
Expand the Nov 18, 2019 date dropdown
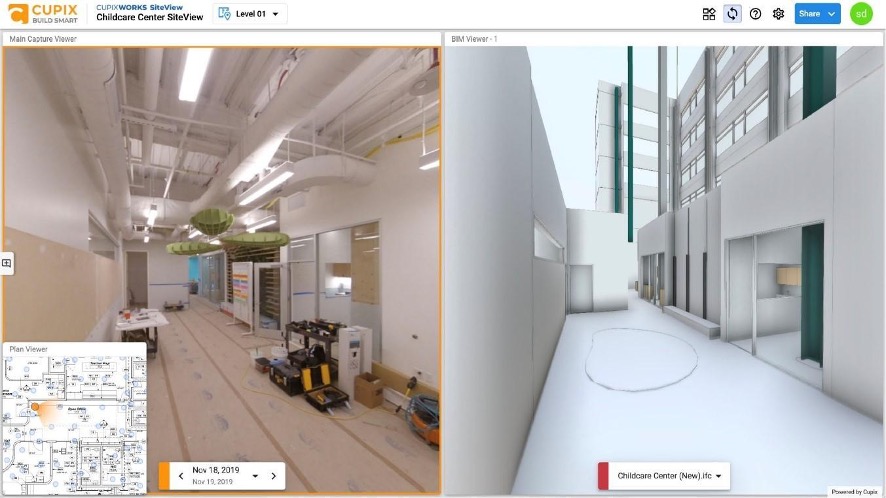pyautogui.click(x=255, y=476)
